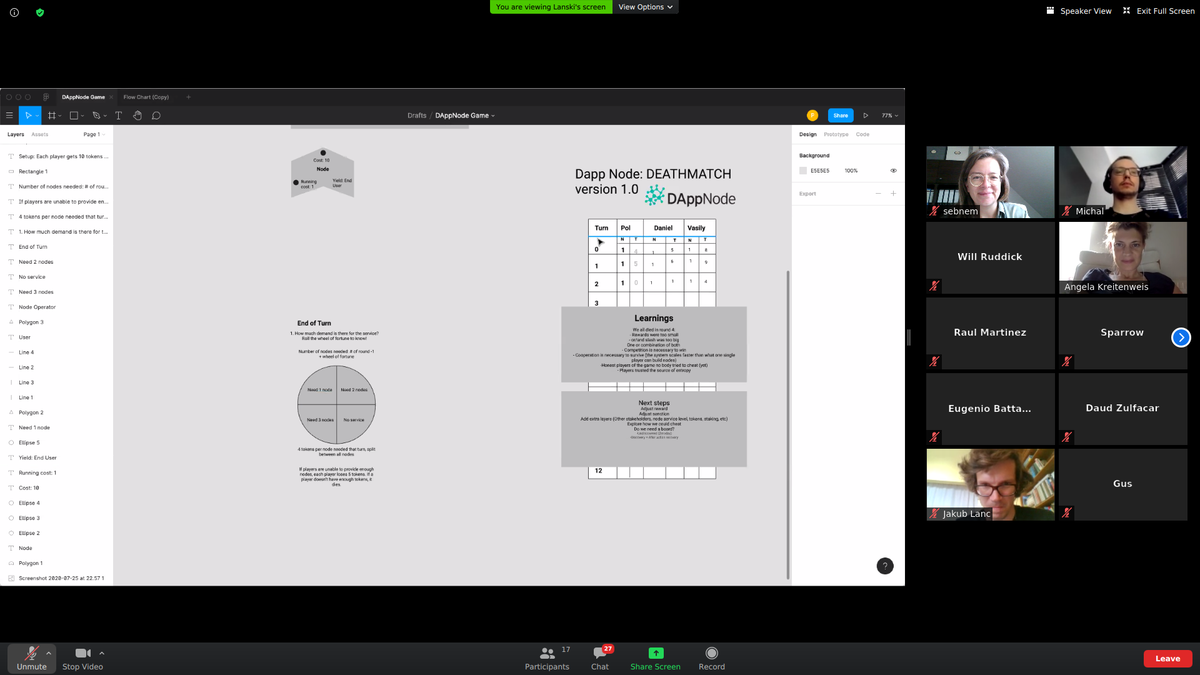1200x675 pixels.
Task: Open the Layers panel tab
Action: click(16, 134)
